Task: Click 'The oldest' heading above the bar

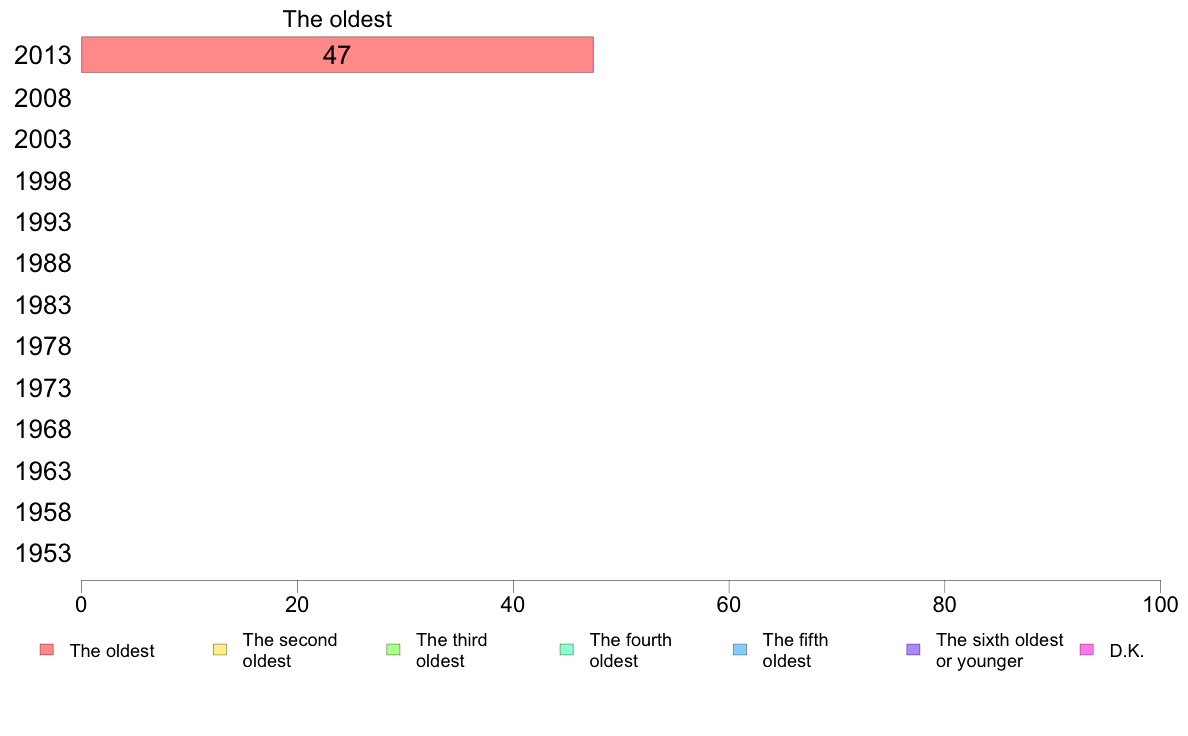Action: pyautogui.click(x=337, y=19)
